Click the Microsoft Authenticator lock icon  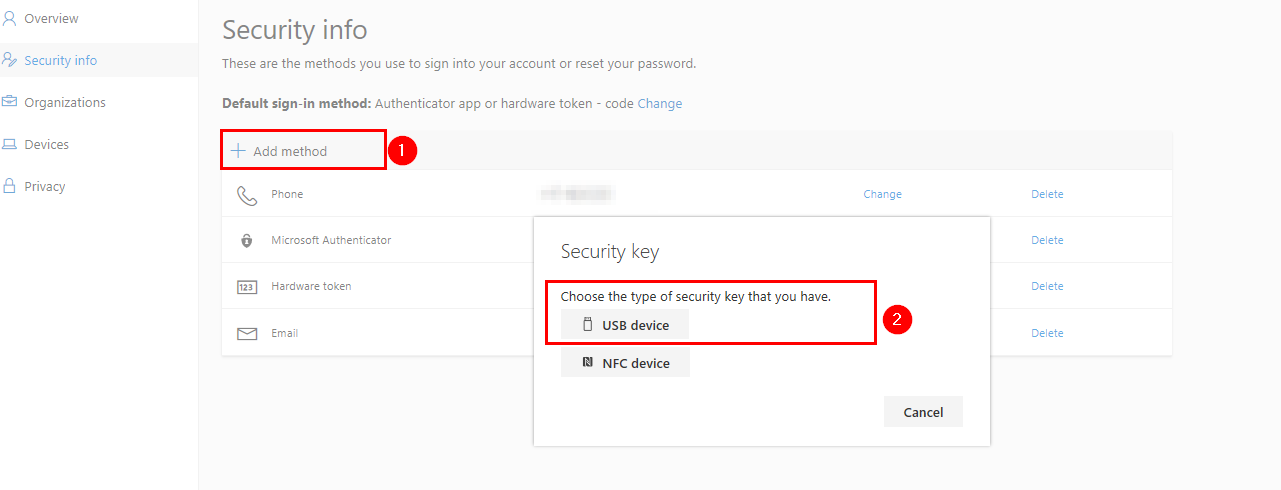(x=247, y=241)
